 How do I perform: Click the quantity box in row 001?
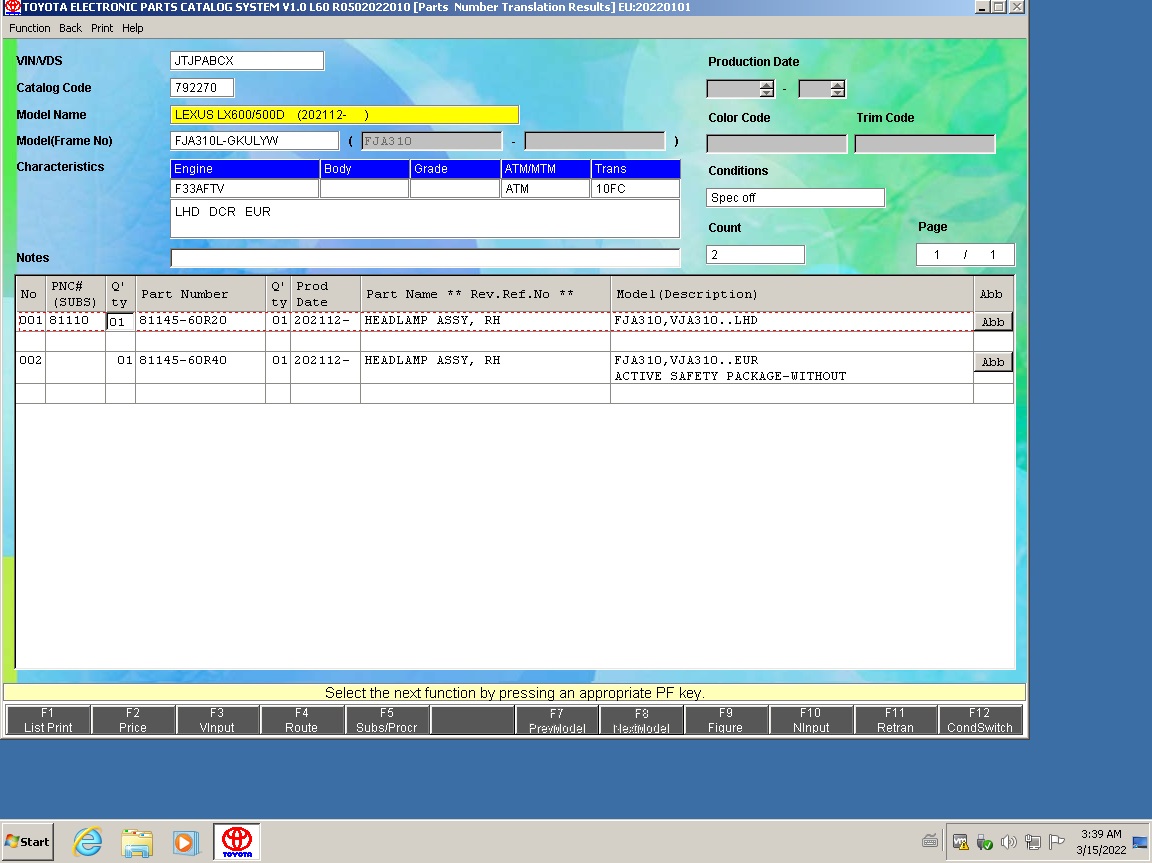(120, 322)
